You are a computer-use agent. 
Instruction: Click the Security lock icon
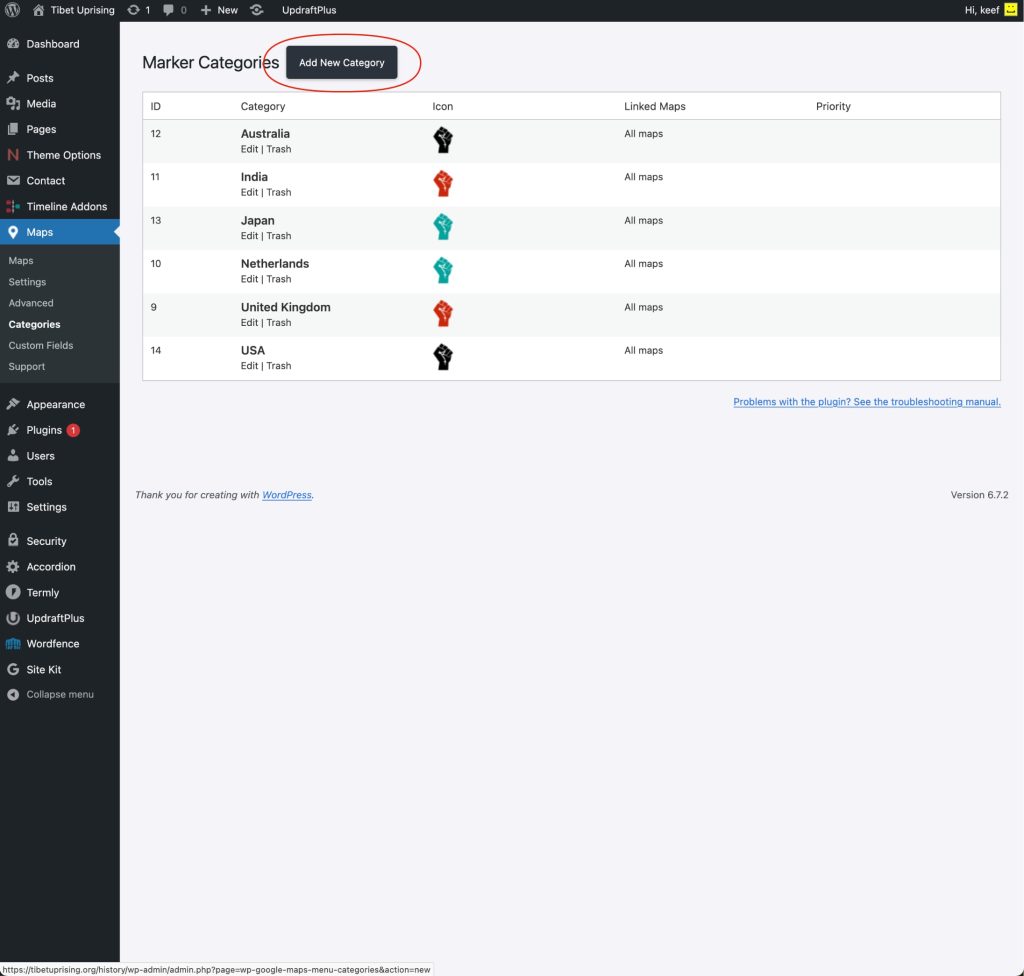click(x=13, y=540)
